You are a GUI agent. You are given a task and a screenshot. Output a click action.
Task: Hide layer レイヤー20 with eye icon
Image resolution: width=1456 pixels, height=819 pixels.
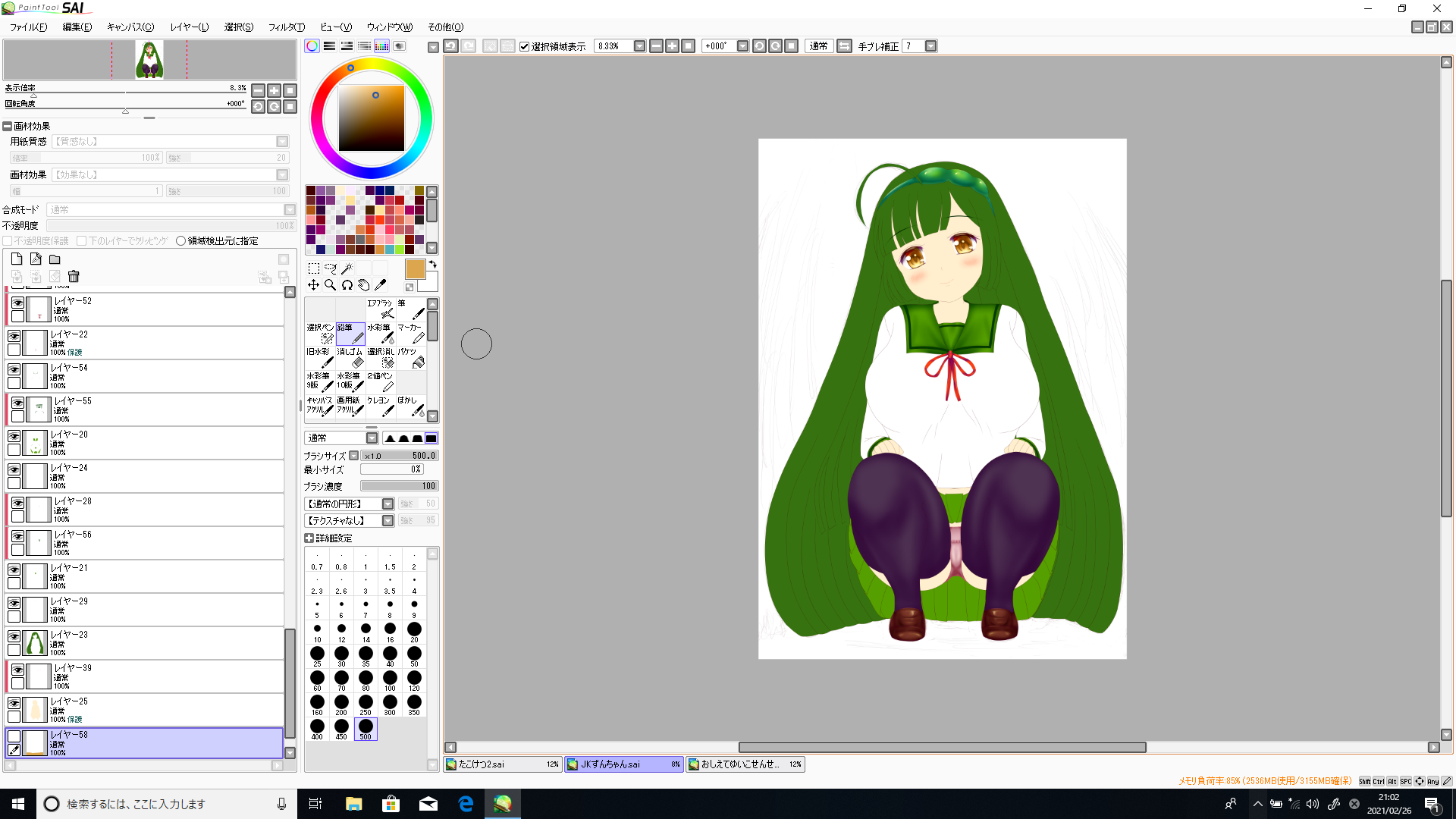pos(14,436)
